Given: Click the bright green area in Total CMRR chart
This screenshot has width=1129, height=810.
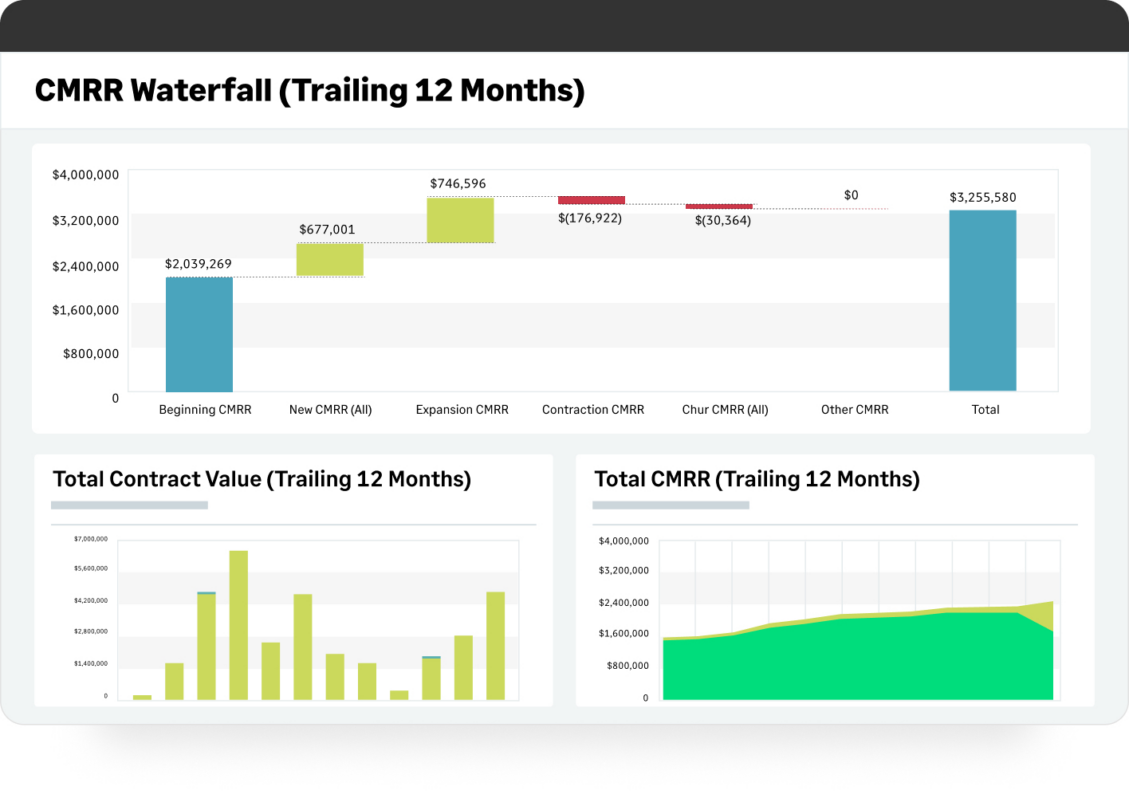Looking at the screenshot, I should 850,660.
